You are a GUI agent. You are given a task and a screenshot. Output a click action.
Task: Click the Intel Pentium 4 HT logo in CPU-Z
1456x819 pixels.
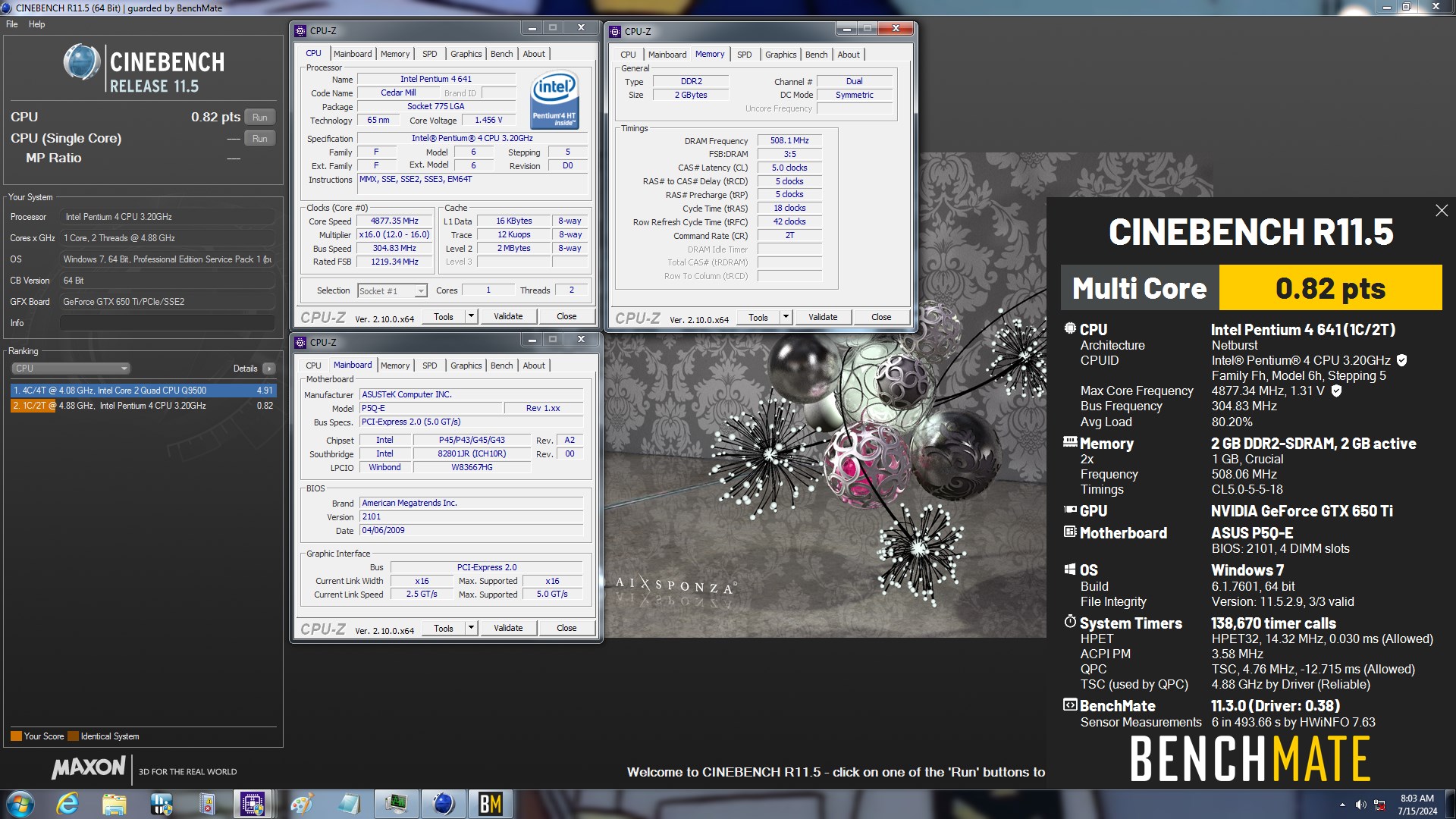pos(554,99)
